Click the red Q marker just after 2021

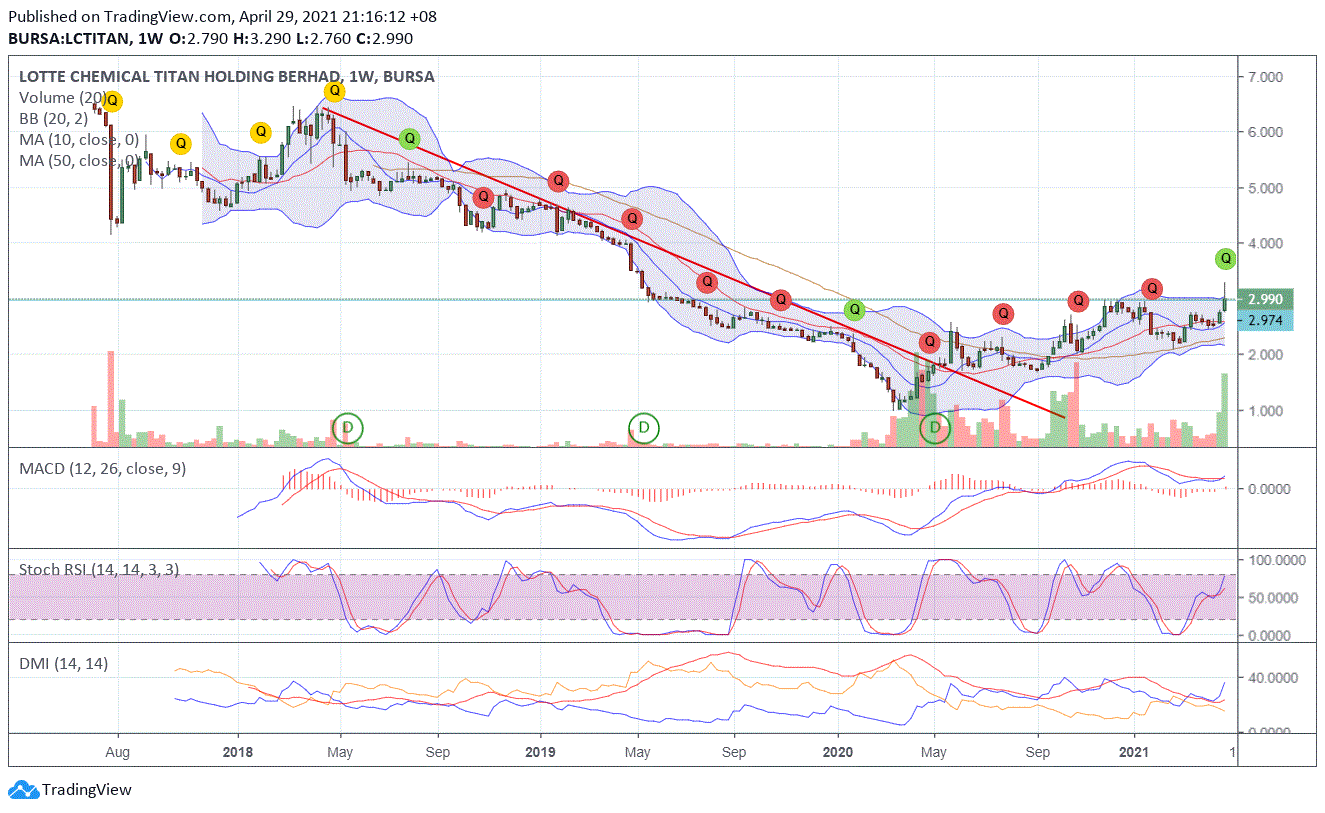[x=1152, y=289]
